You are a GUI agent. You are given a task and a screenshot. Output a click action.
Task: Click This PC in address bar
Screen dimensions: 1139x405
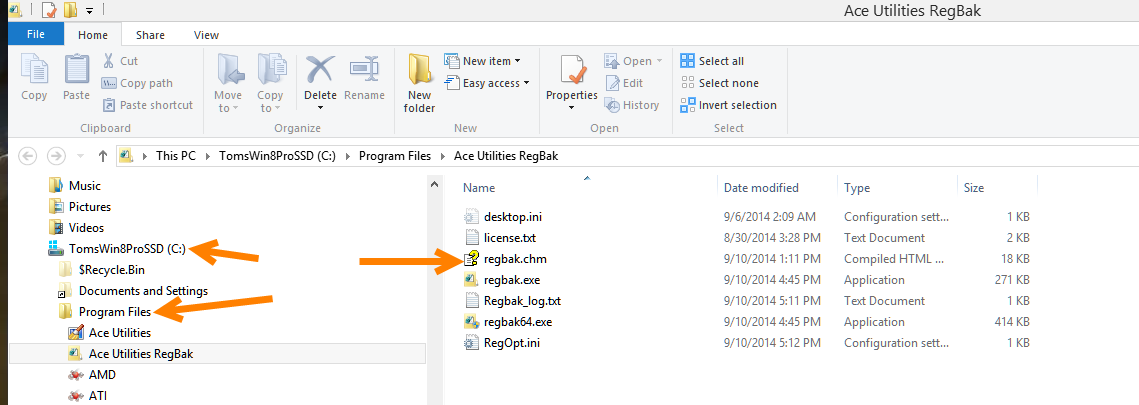point(176,155)
